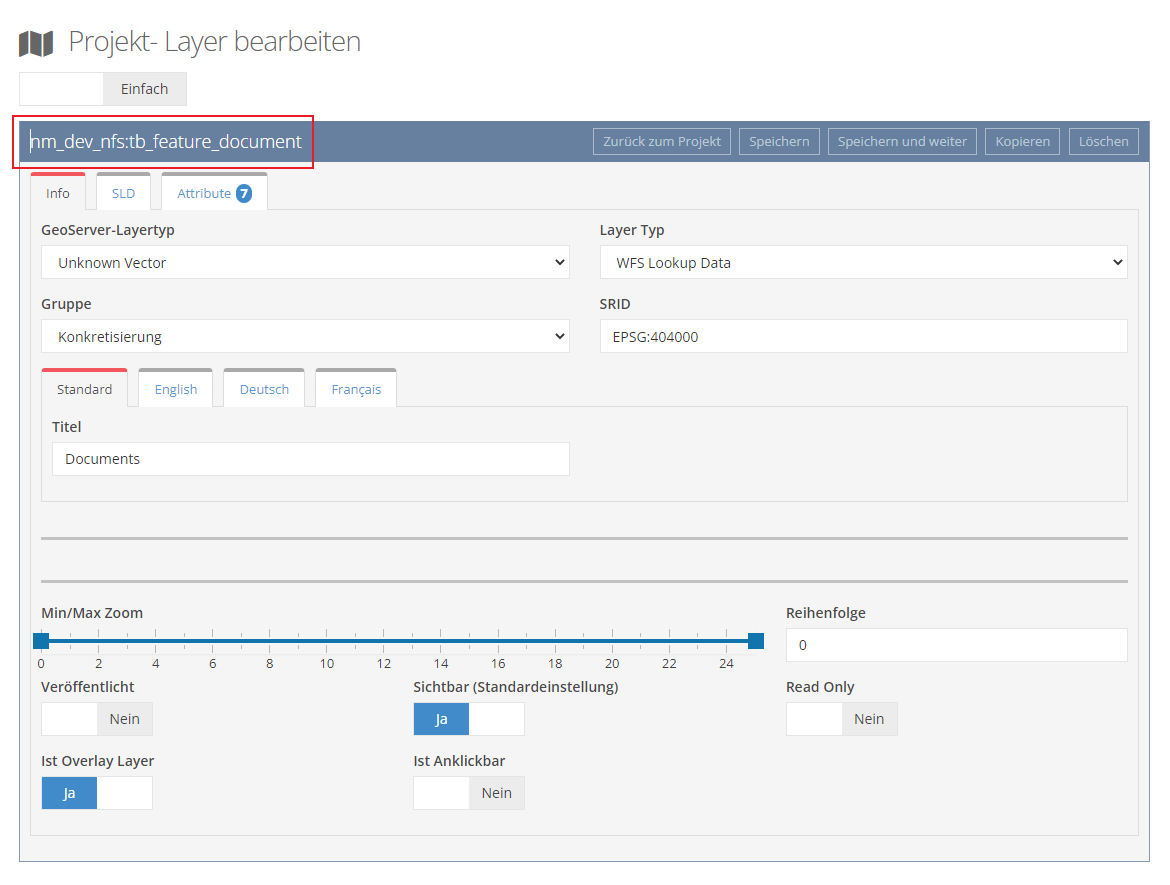Viewport: 1170px width, 885px height.
Task: Open the Gruppe dropdown
Action: pyautogui.click(x=305, y=337)
